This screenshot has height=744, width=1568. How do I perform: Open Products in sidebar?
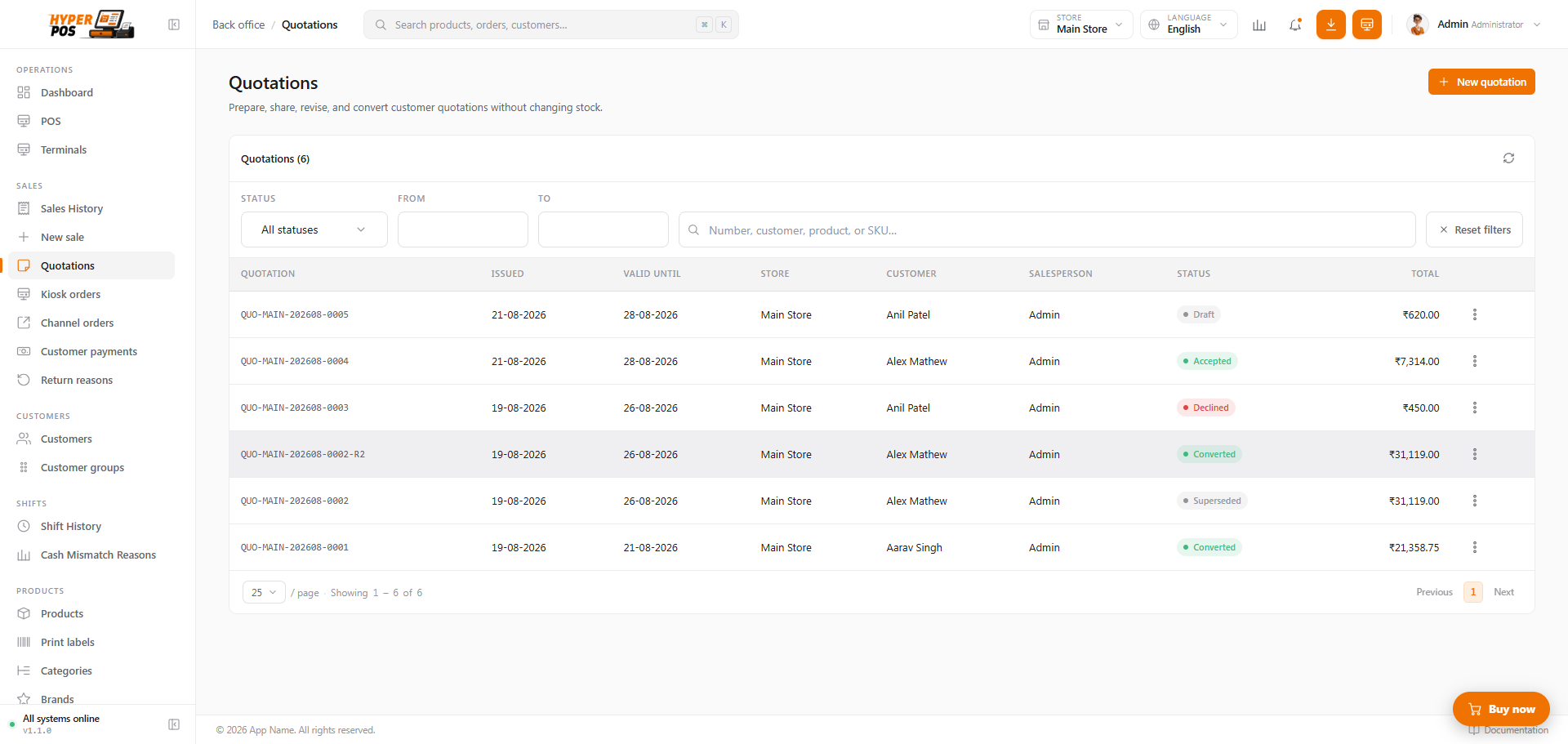pos(91,613)
